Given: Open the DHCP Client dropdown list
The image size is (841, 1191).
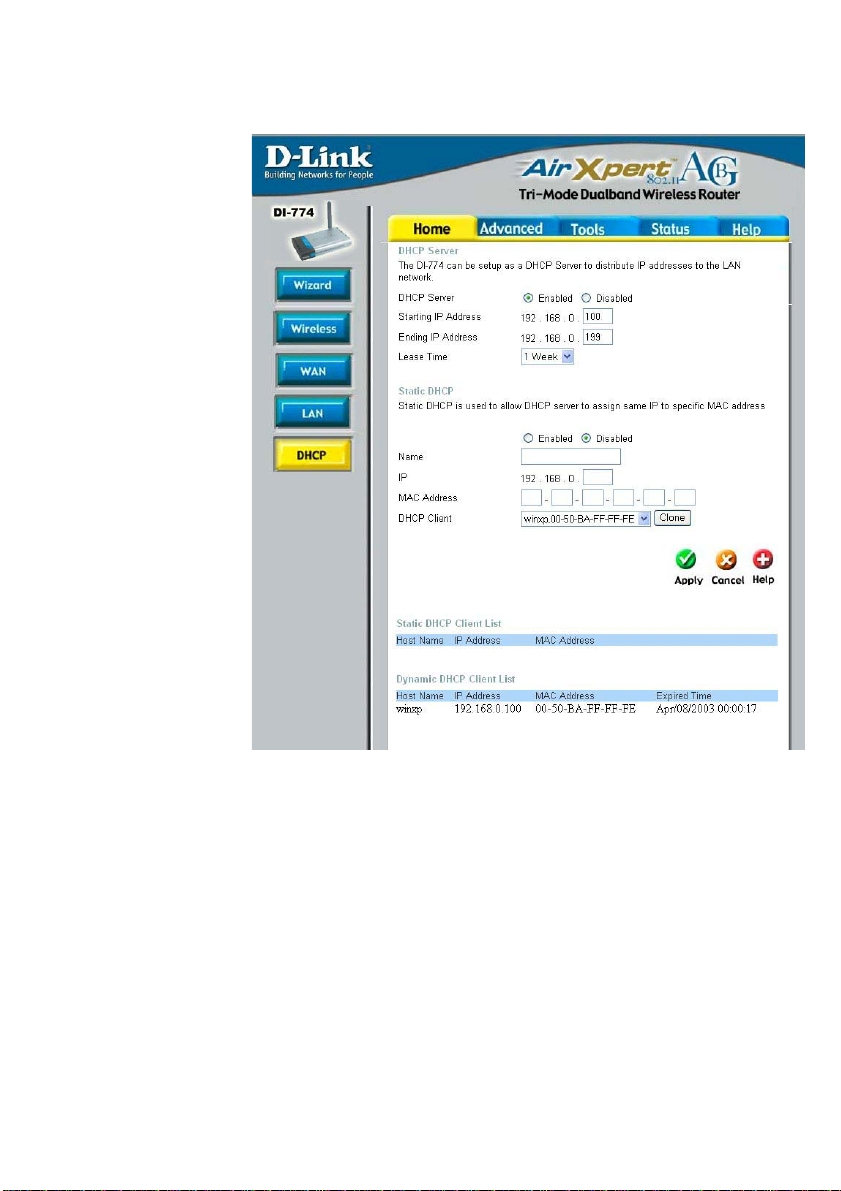Looking at the screenshot, I should click(x=586, y=519).
